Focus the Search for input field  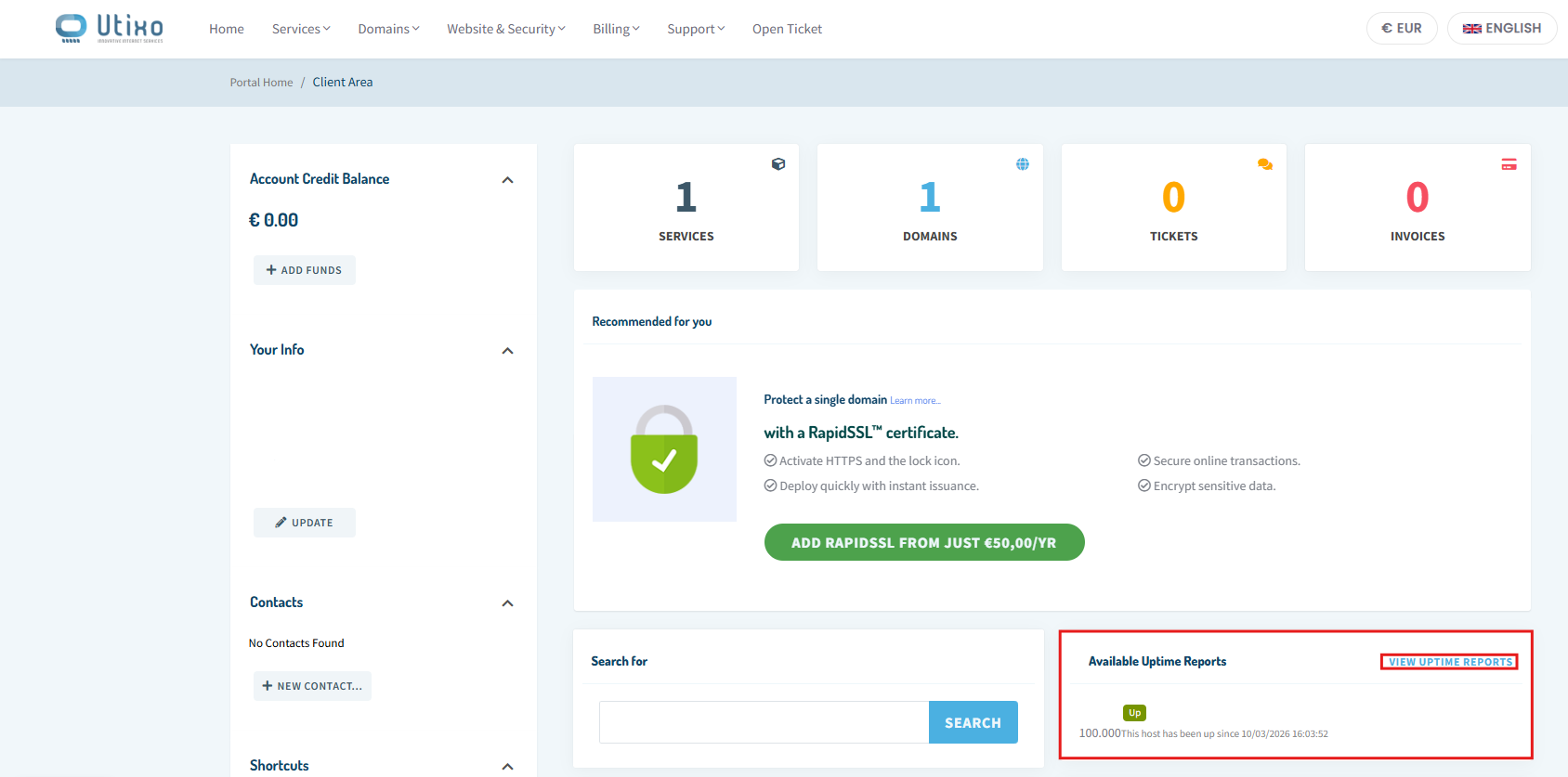(764, 722)
